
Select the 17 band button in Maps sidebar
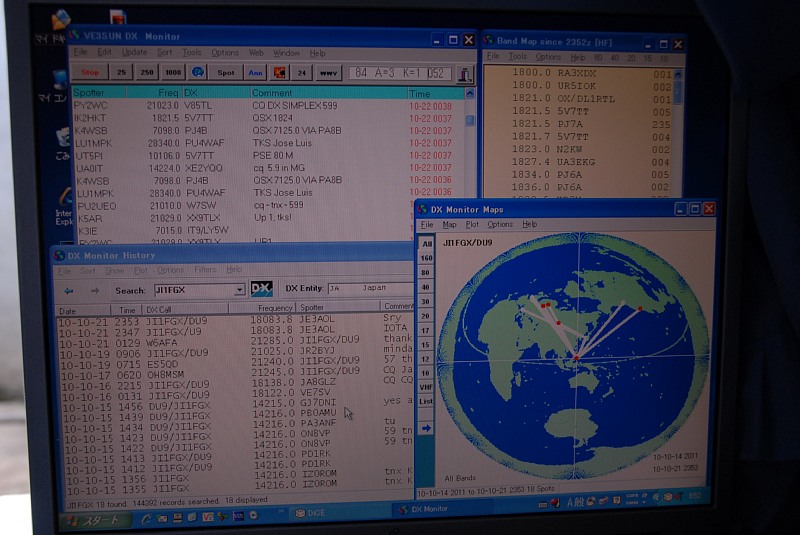(x=426, y=330)
